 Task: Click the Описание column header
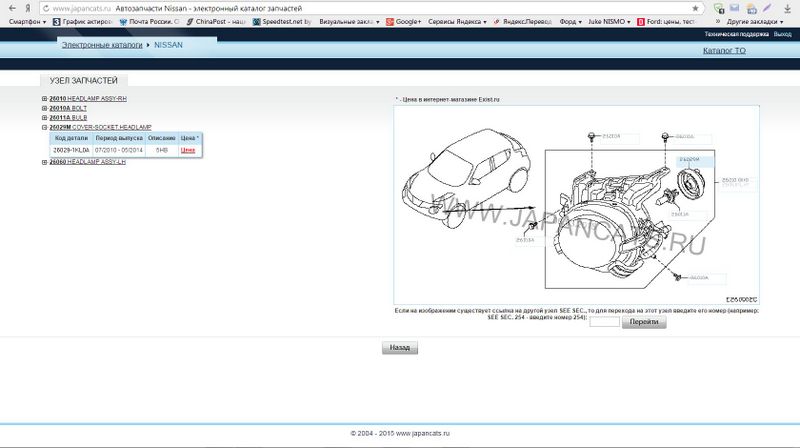tap(162, 138)
